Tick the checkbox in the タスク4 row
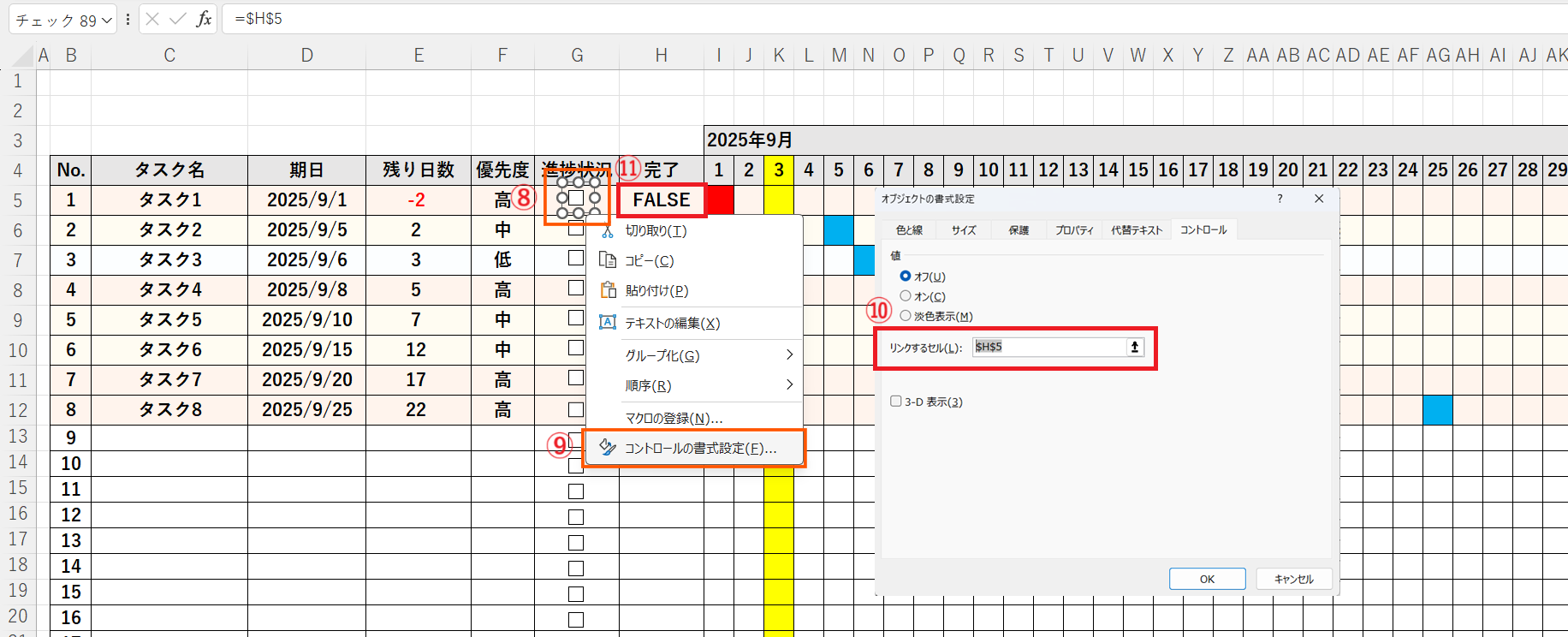Screen dimensions: 1568x637 pyautogui.click(x=576, y=289)
